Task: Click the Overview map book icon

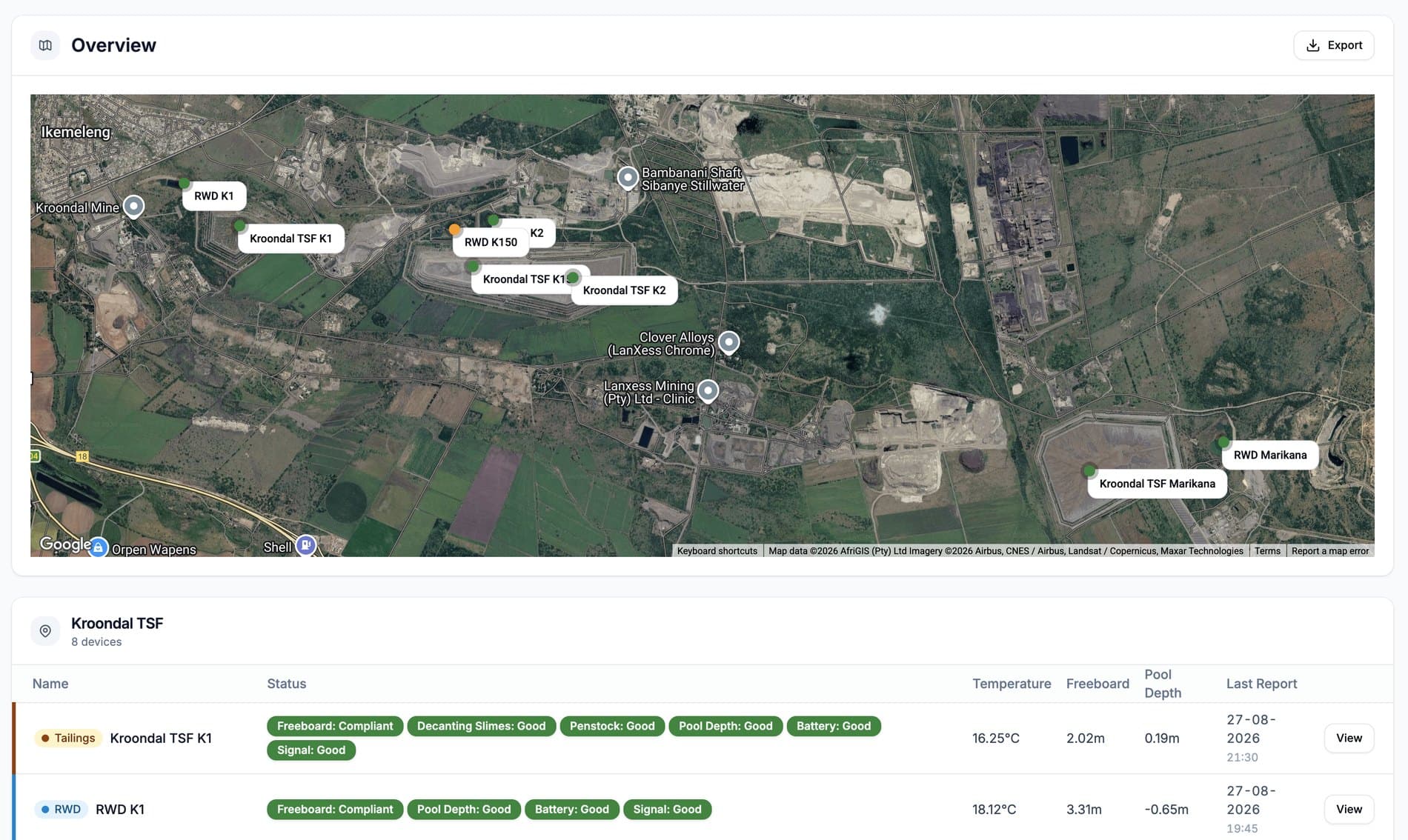Action: pyautogui.click(x=45, y=45)
